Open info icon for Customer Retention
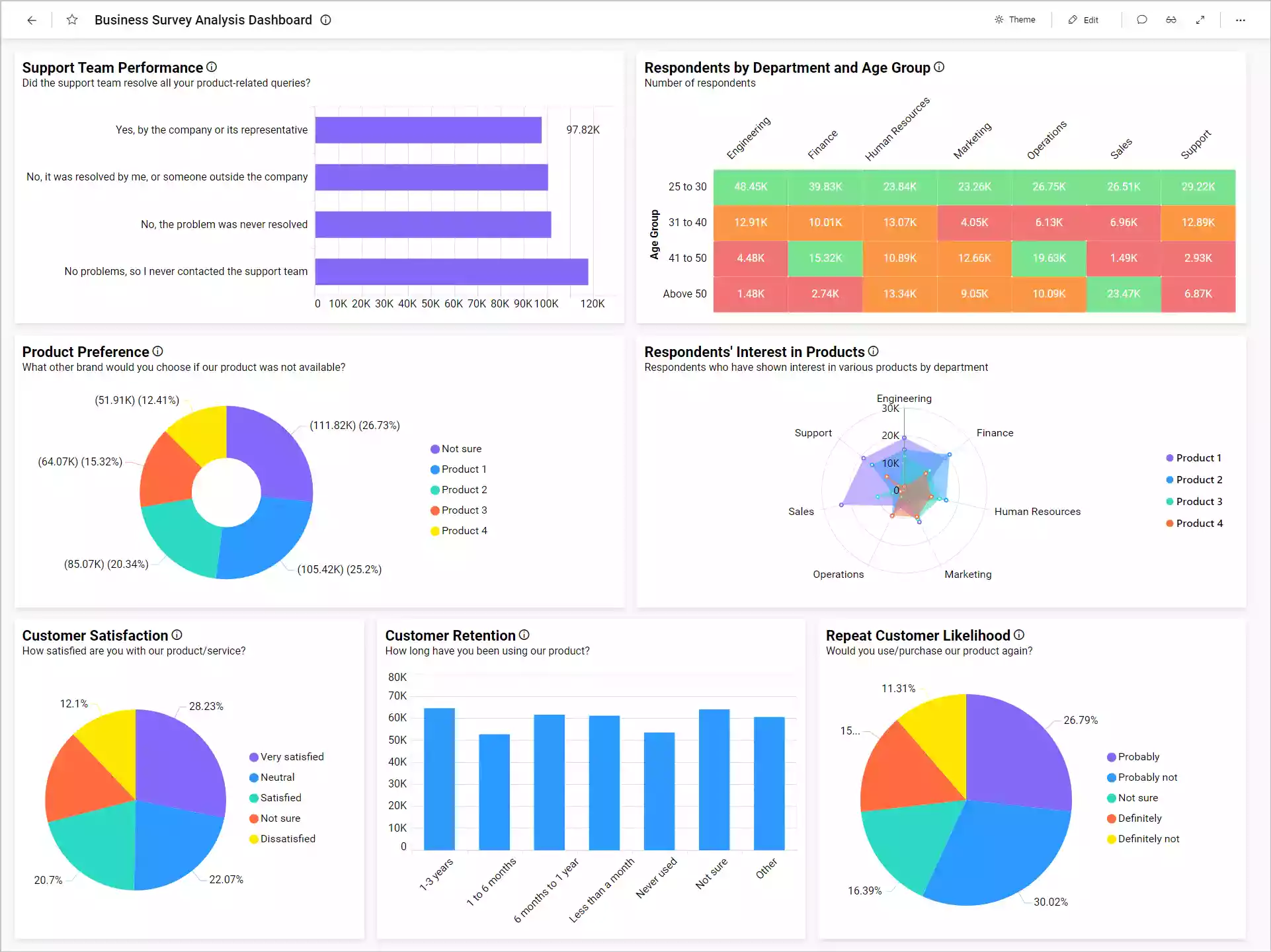This screenshot has height=952, width=1271. (x=524, y=635)
